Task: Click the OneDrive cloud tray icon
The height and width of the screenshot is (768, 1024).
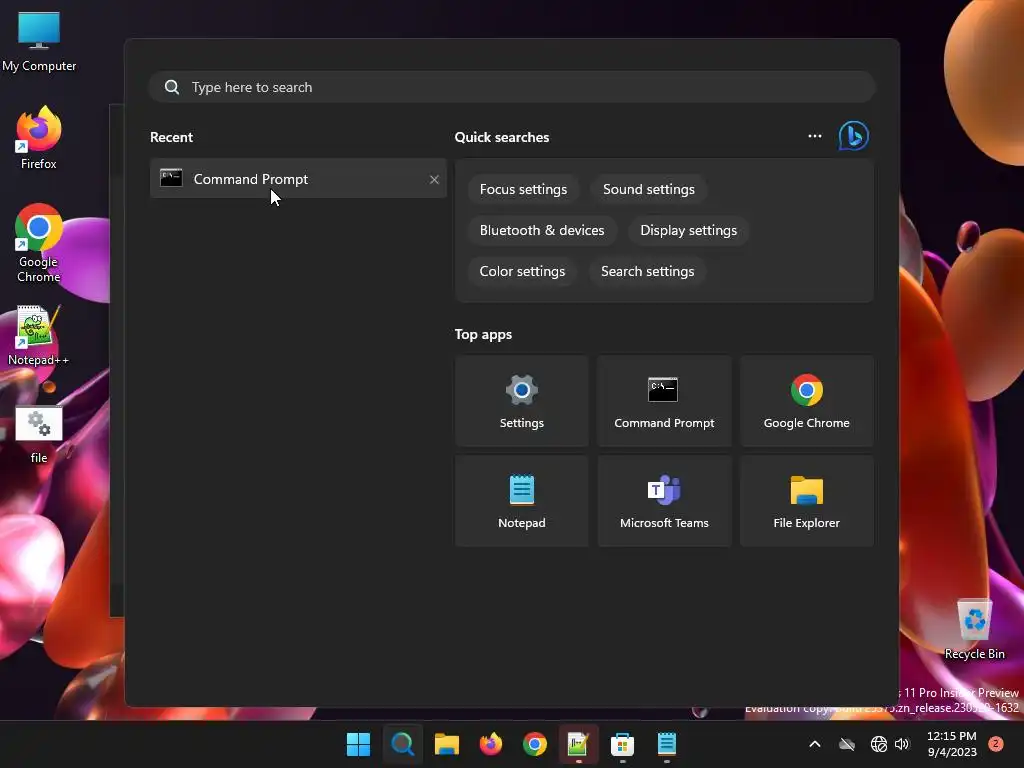Action: (847, 744)
